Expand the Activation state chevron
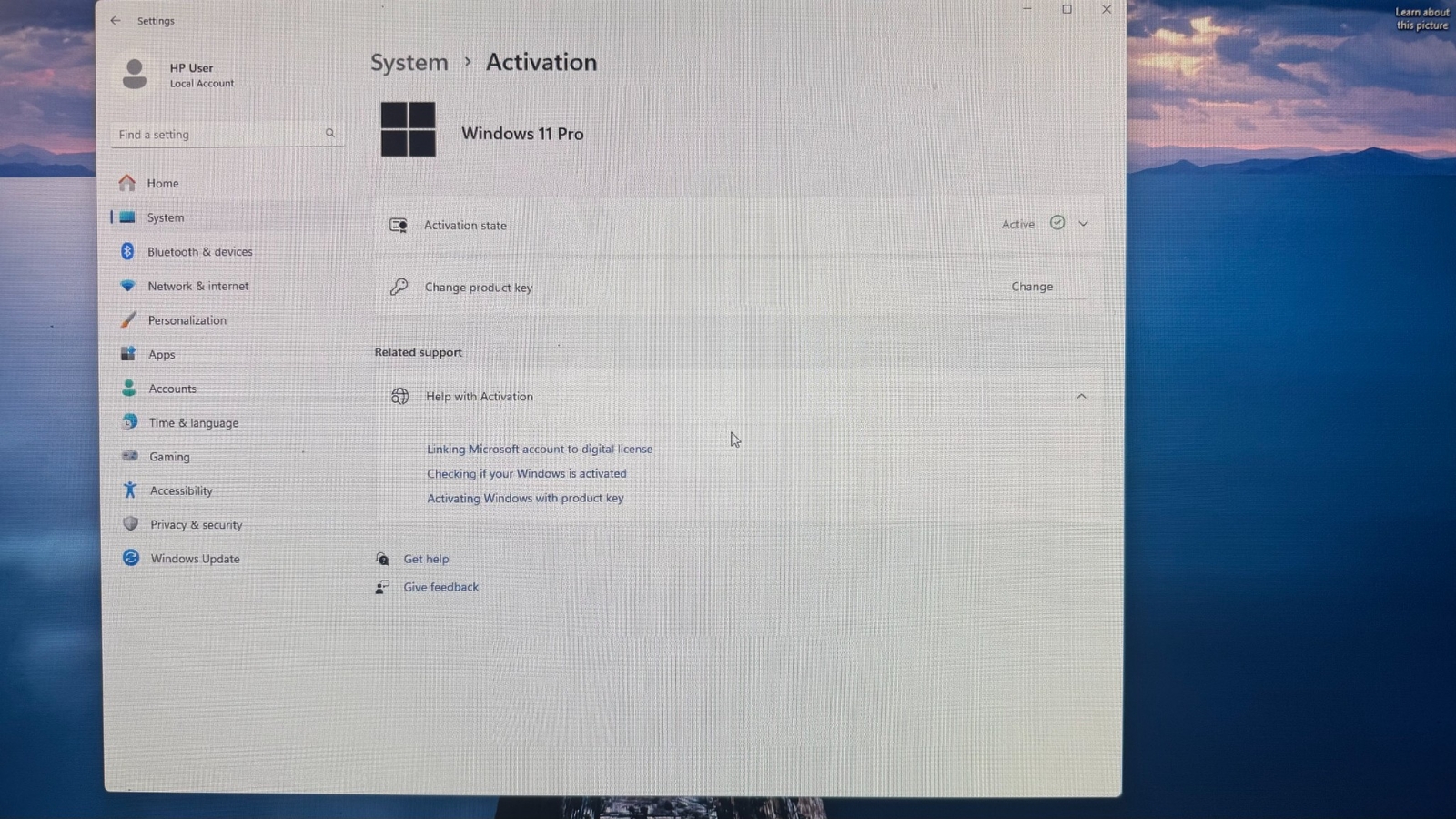 coord(1083,224)
